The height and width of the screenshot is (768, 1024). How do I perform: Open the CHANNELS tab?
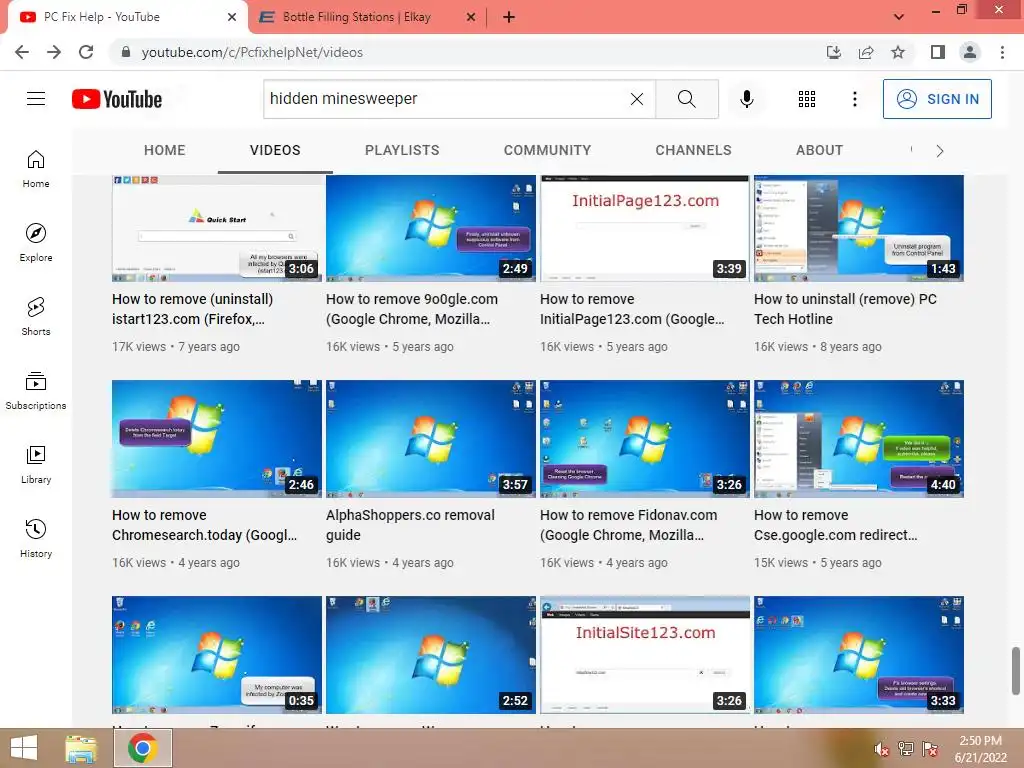pos(694,150)
